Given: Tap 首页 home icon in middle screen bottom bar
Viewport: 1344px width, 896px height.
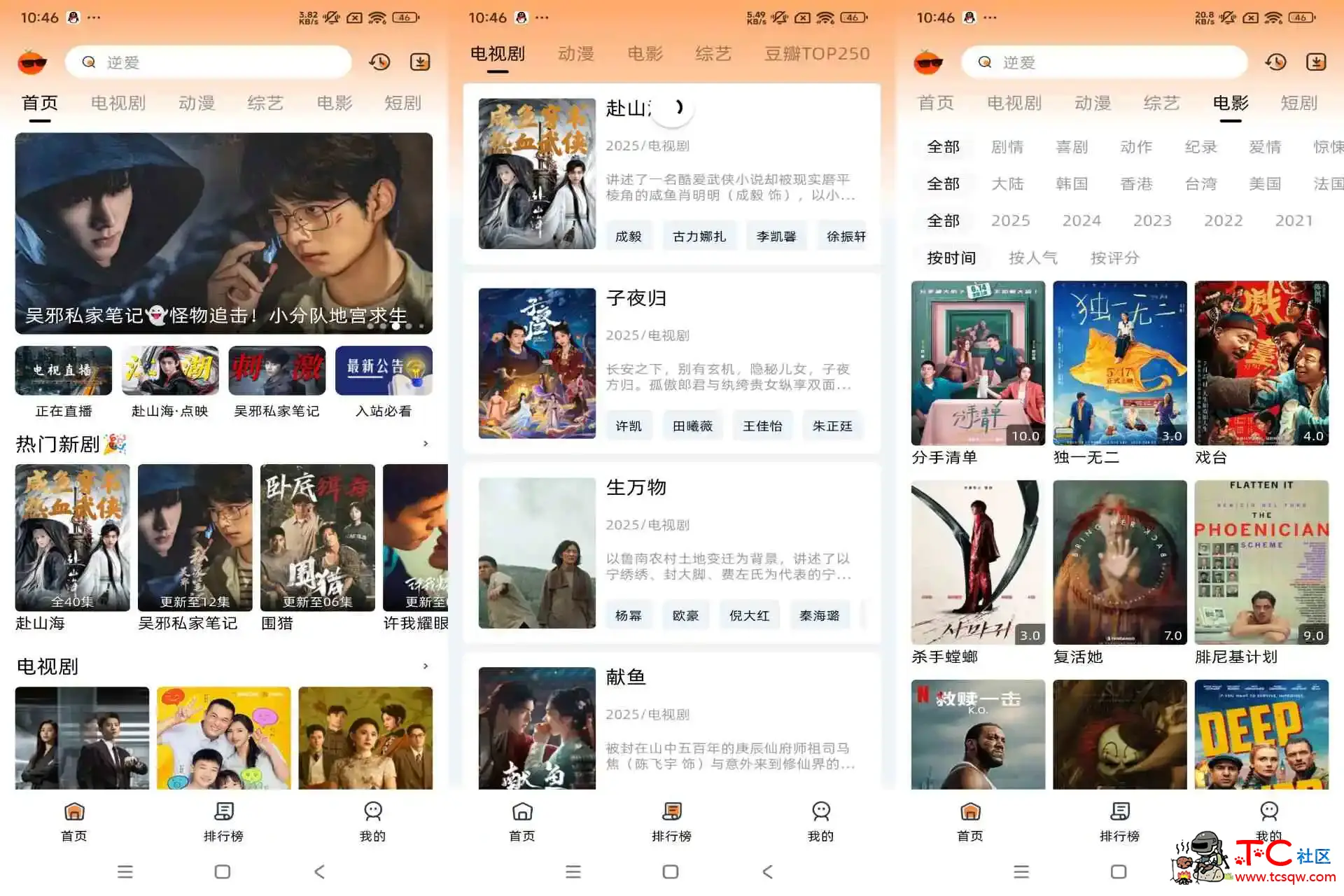Looking at the screenshot, I should (522, 811).
